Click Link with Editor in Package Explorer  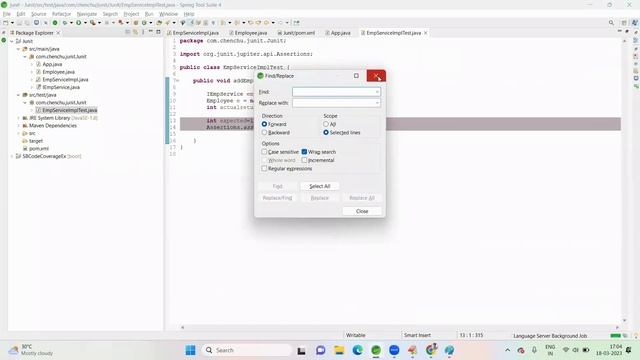pos(135,32)
